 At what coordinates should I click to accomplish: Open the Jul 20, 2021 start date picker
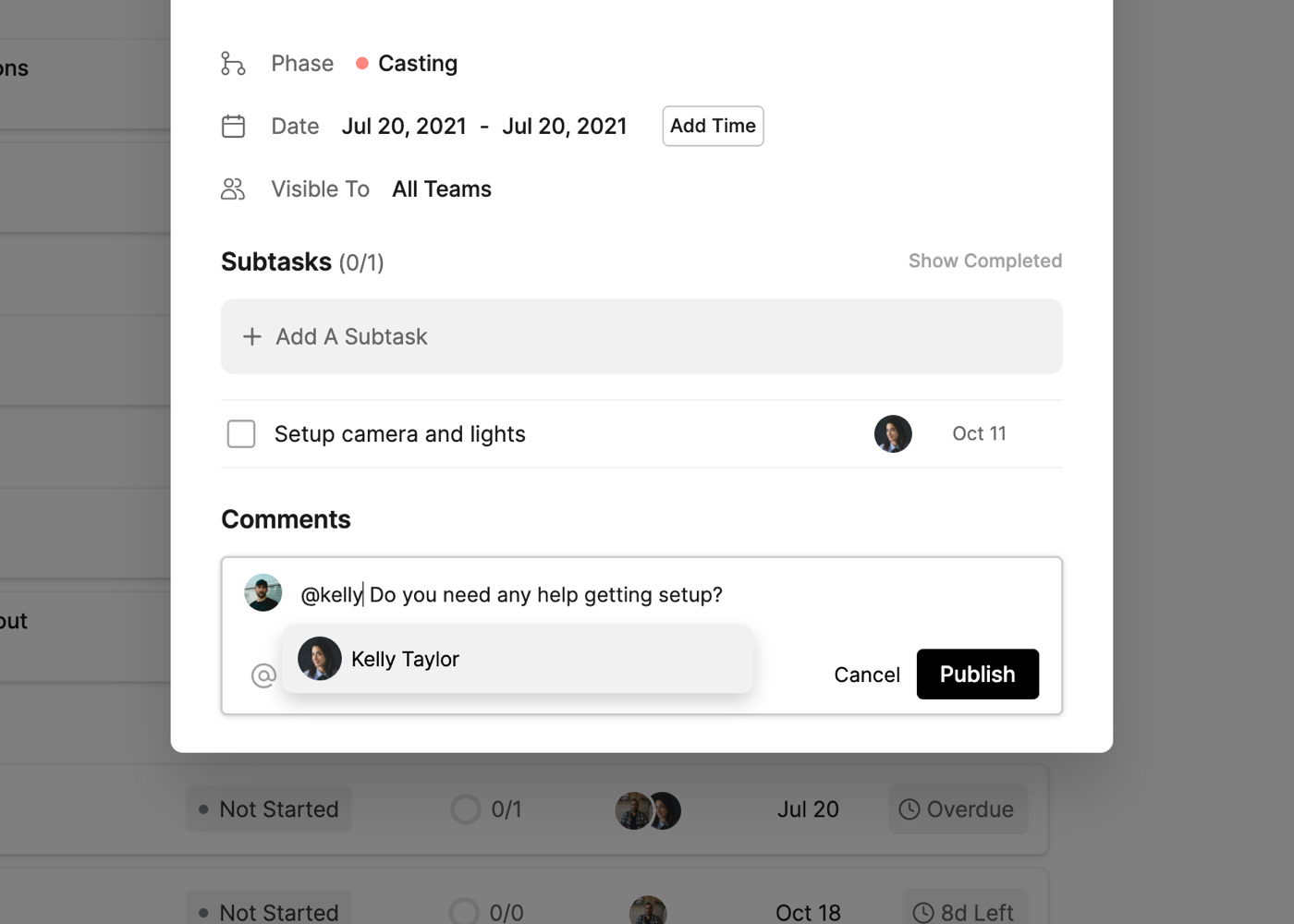coord(404,127)
